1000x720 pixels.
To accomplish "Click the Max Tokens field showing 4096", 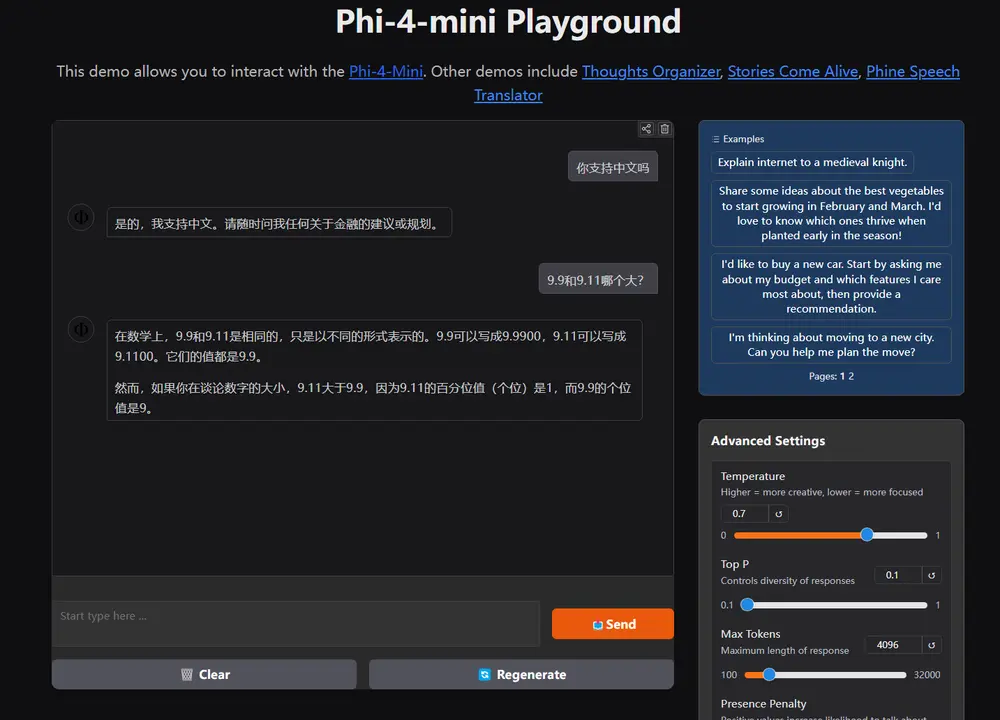I will coord(893,645).
